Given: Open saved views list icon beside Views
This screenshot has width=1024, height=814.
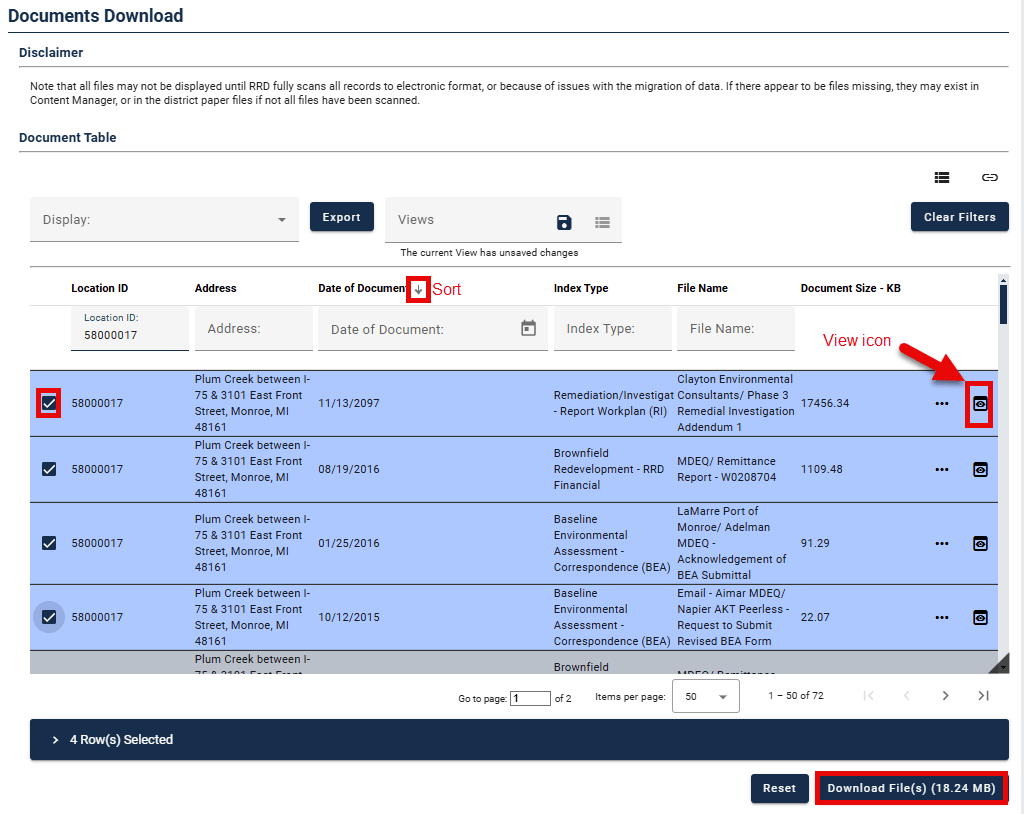Looking at the screenshot, I should 602,222.
